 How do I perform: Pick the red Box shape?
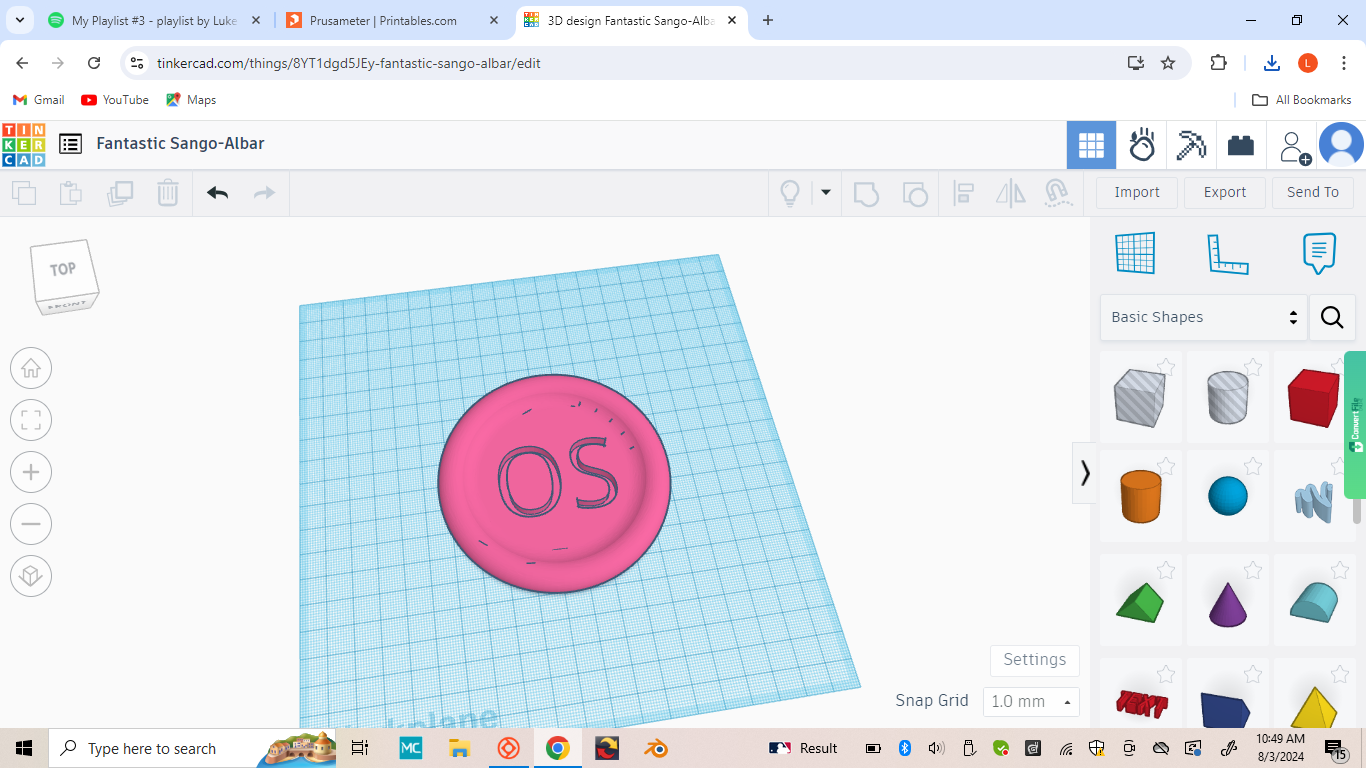click(x=1314, y=397)
